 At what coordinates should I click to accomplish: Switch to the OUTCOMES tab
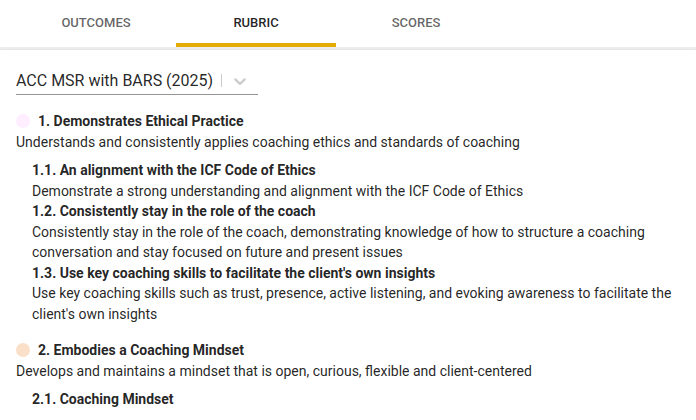coord(96,23)
